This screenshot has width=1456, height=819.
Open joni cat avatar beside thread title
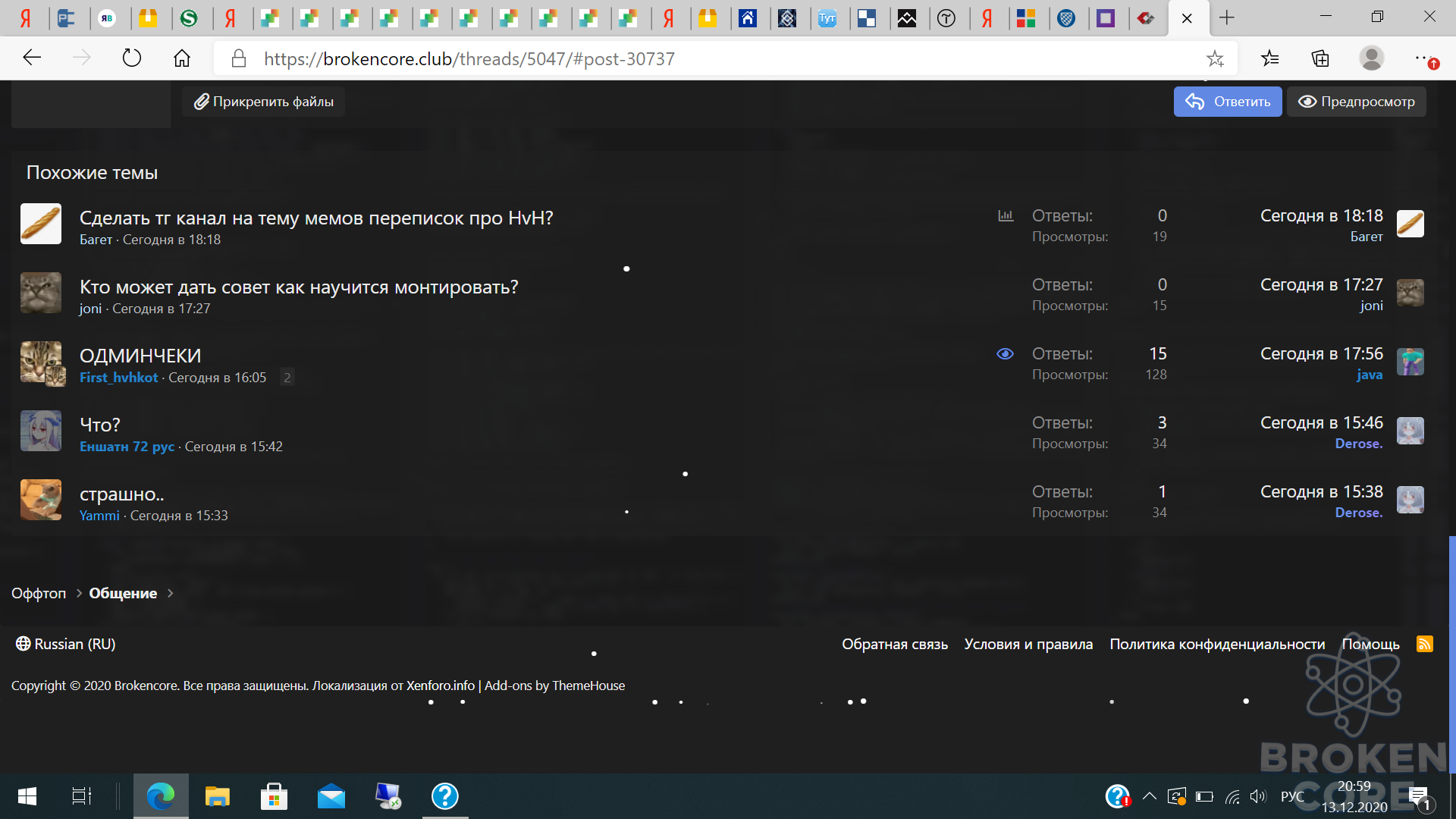[x=41, y=293]
